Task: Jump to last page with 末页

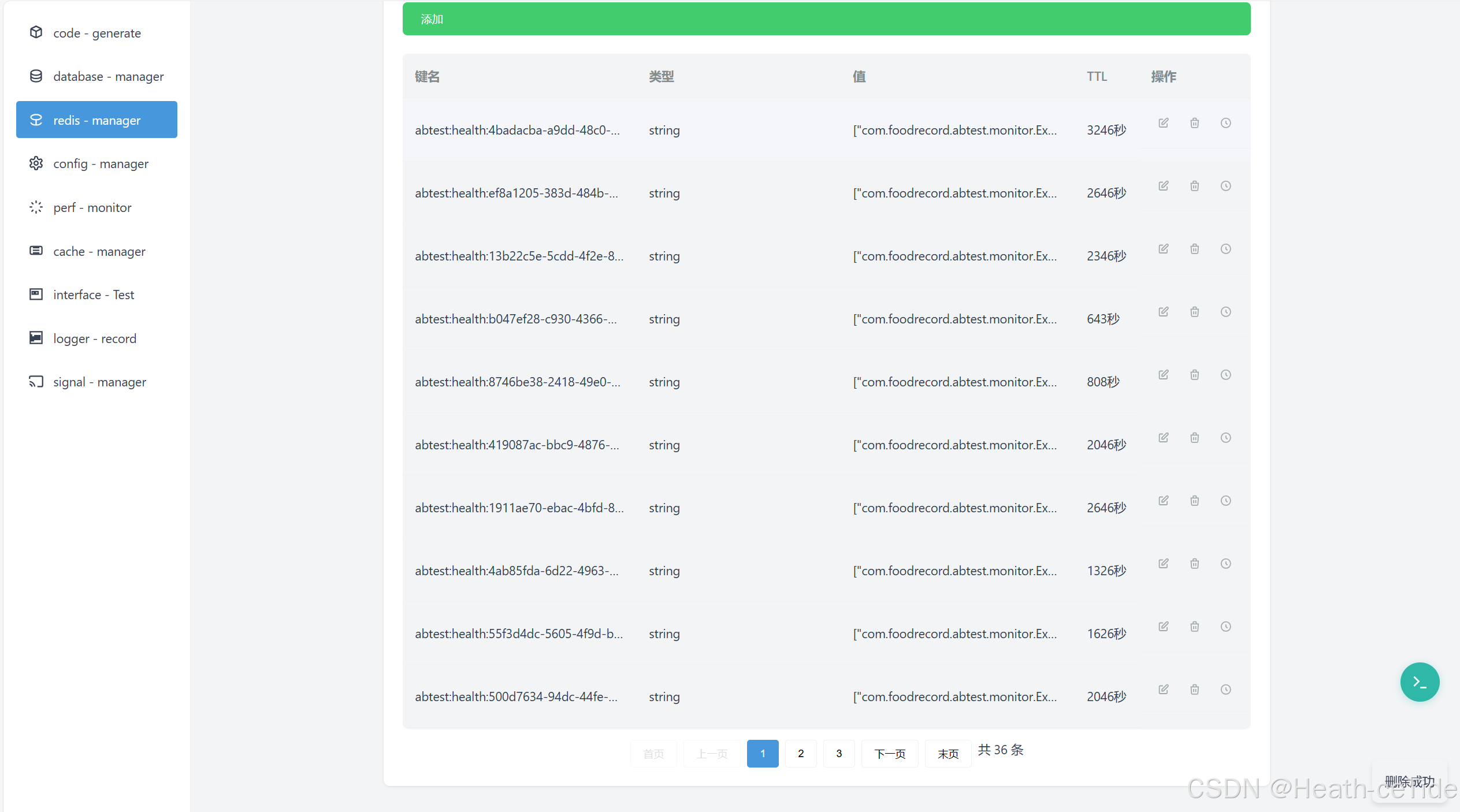Action: coord(948,754)
